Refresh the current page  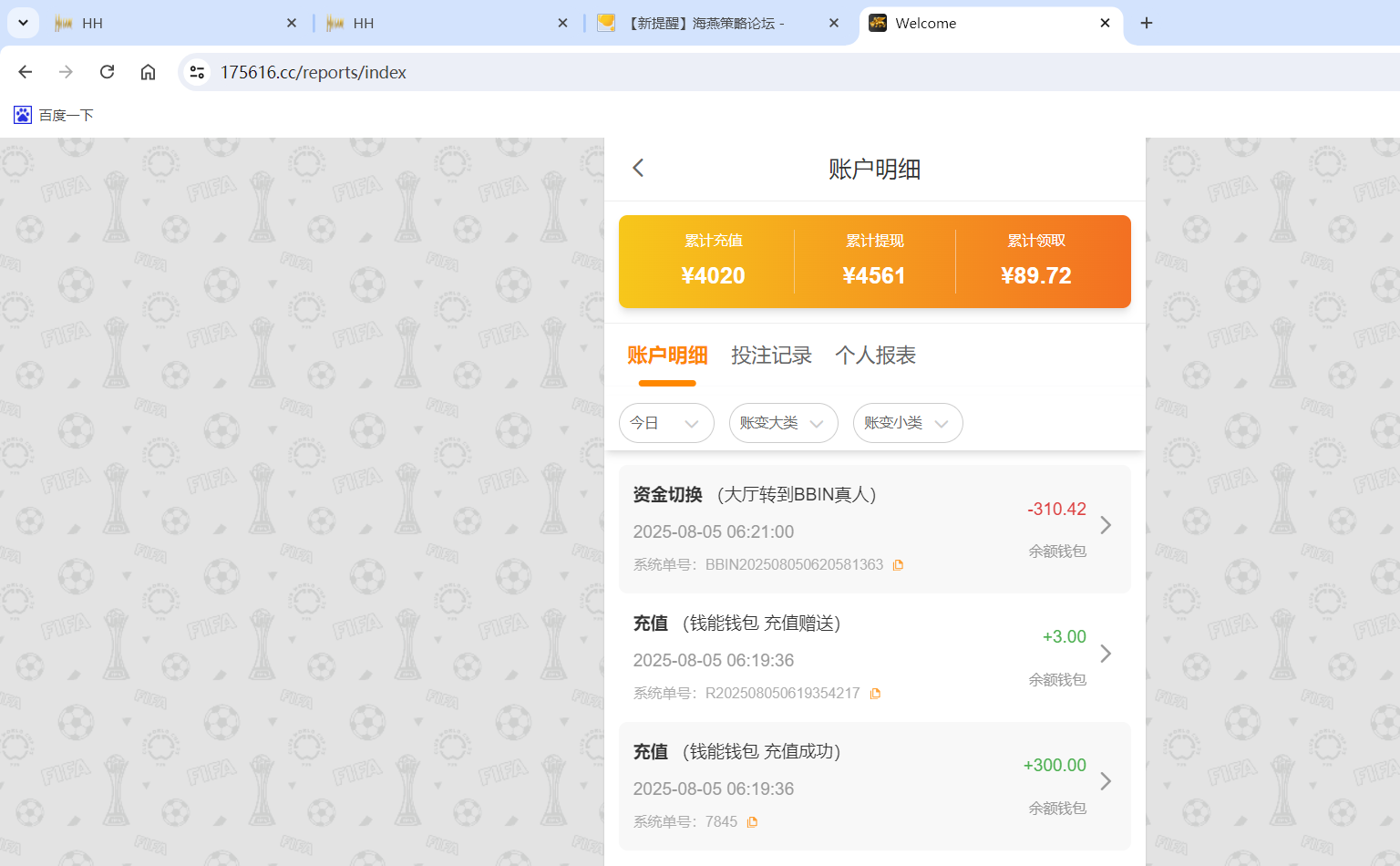(x=107, y=72)
